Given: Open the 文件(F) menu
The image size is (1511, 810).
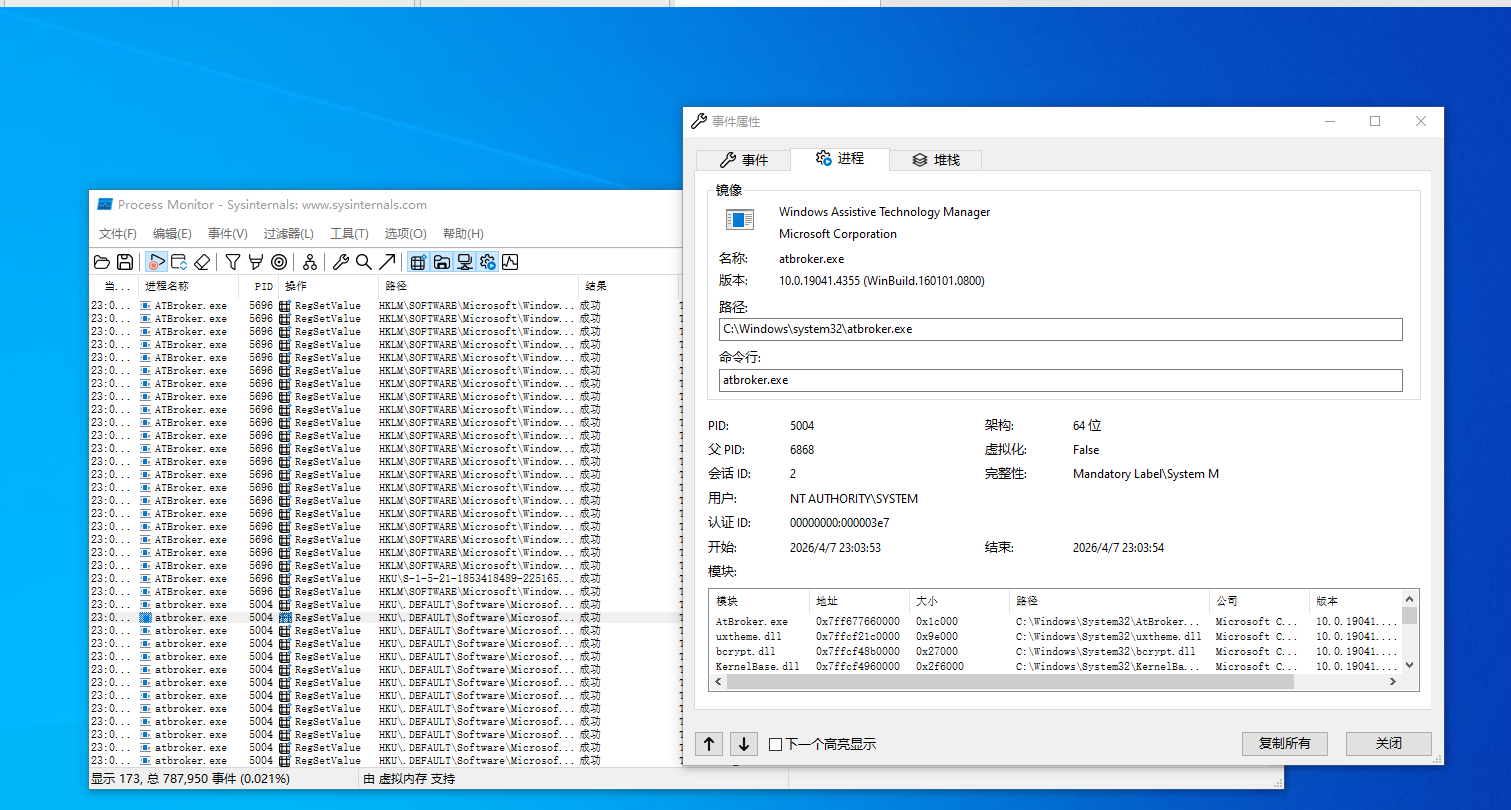Looking at the screenshot, I should click(x=118, y=234).
